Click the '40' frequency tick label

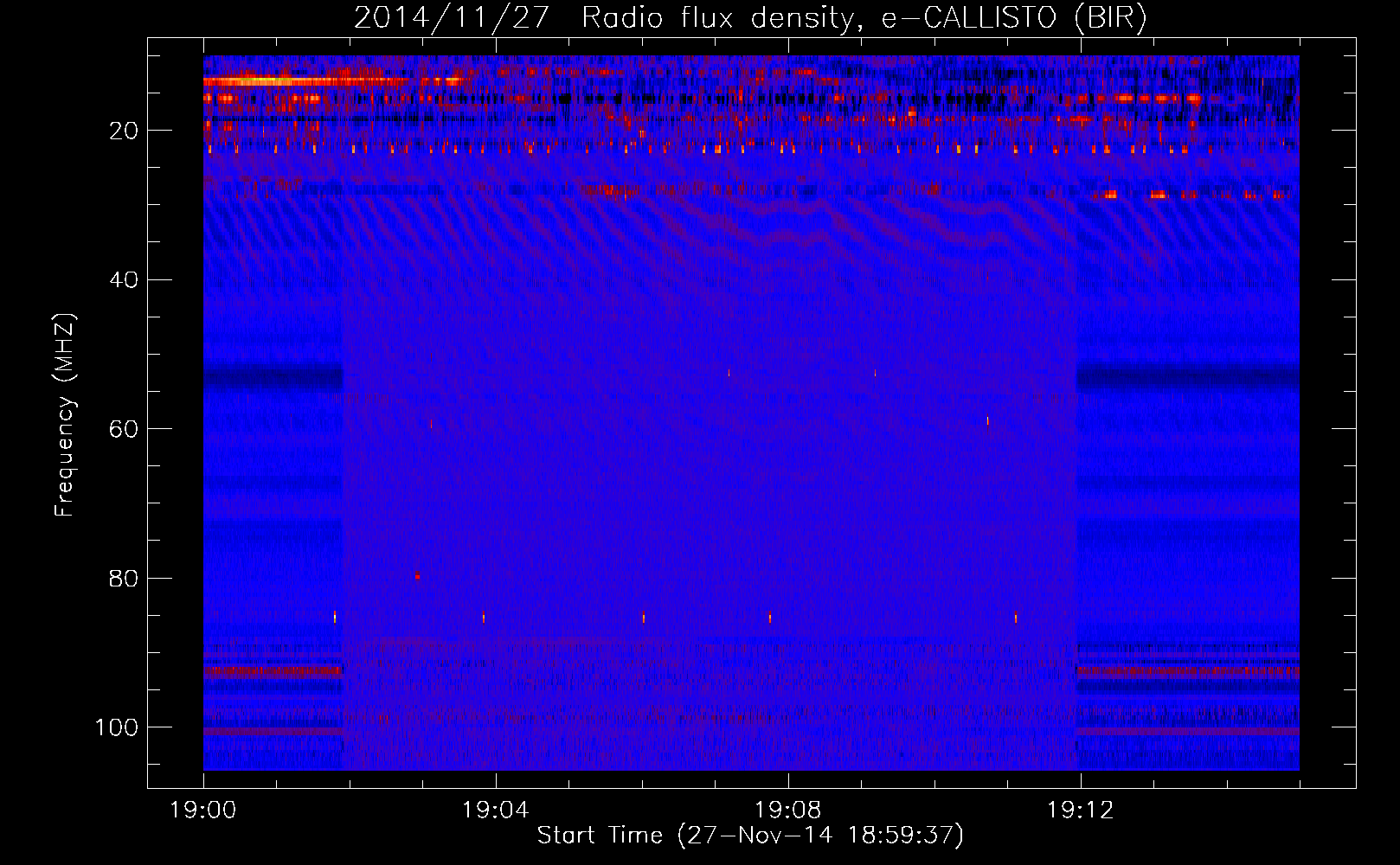click(x=124, y=280)
